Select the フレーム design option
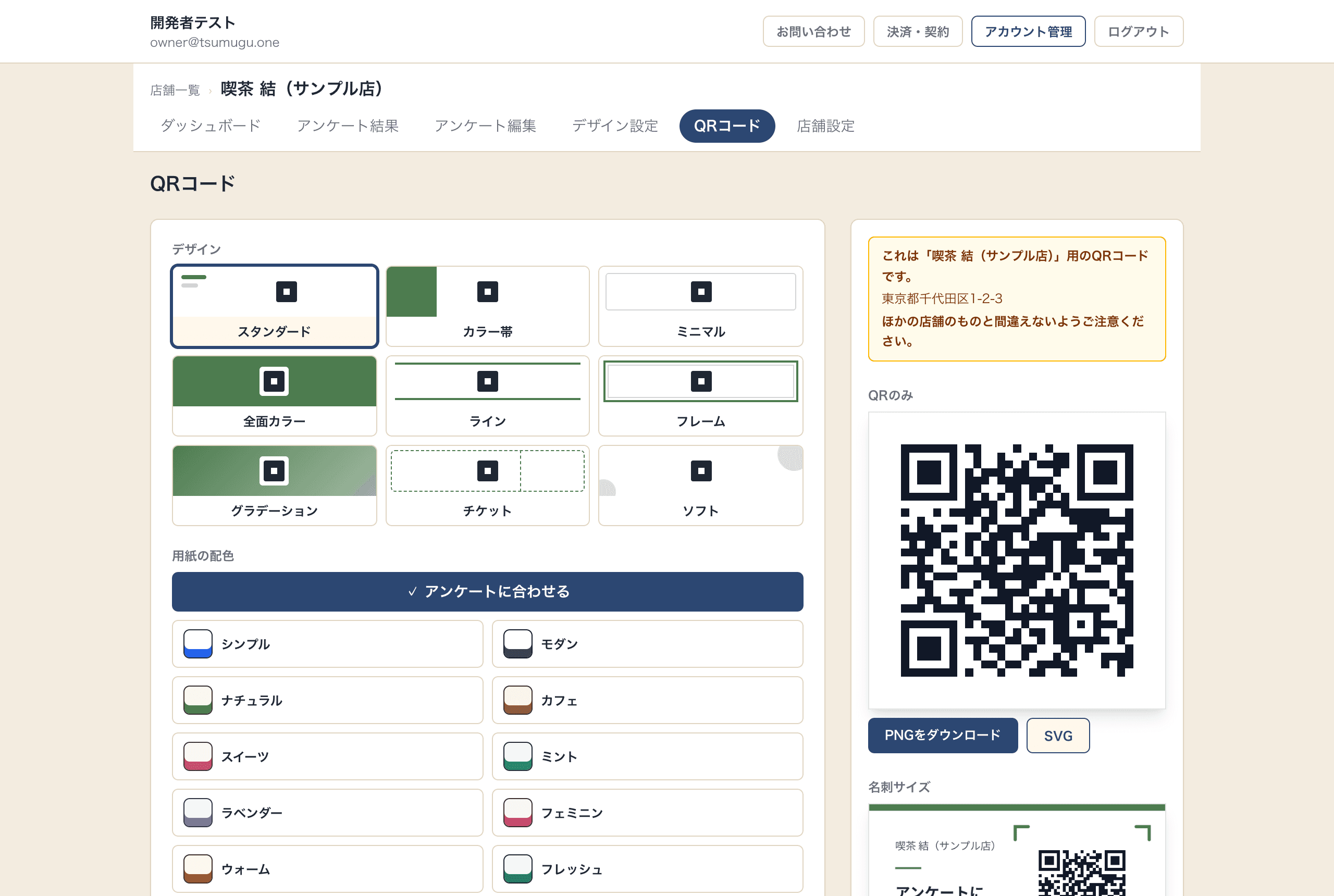The width and height of the screenshot is (1334, 896). click(701, 395)
